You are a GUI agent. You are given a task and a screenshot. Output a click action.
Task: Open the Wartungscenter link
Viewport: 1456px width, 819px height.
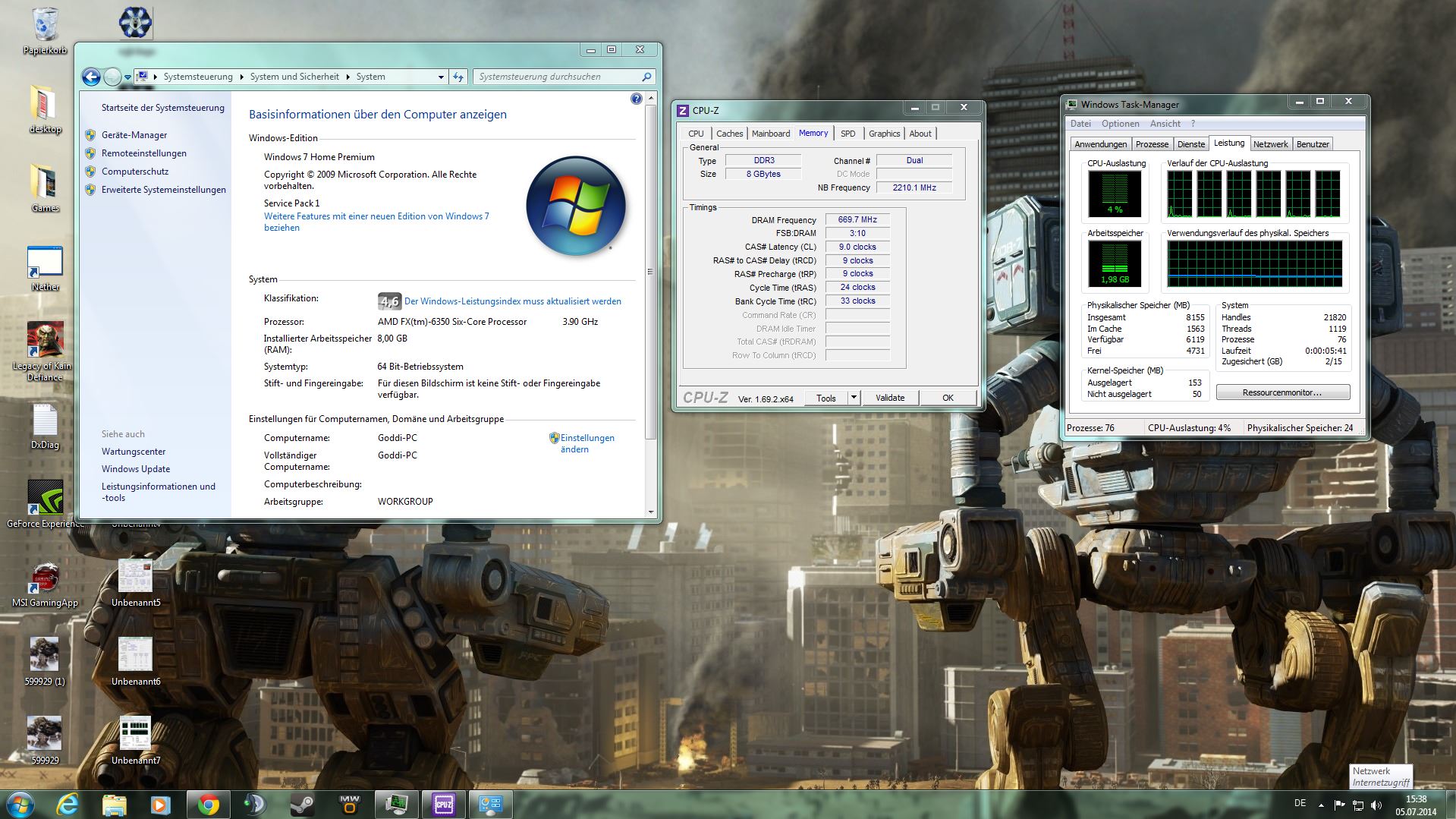coord(134,452)
